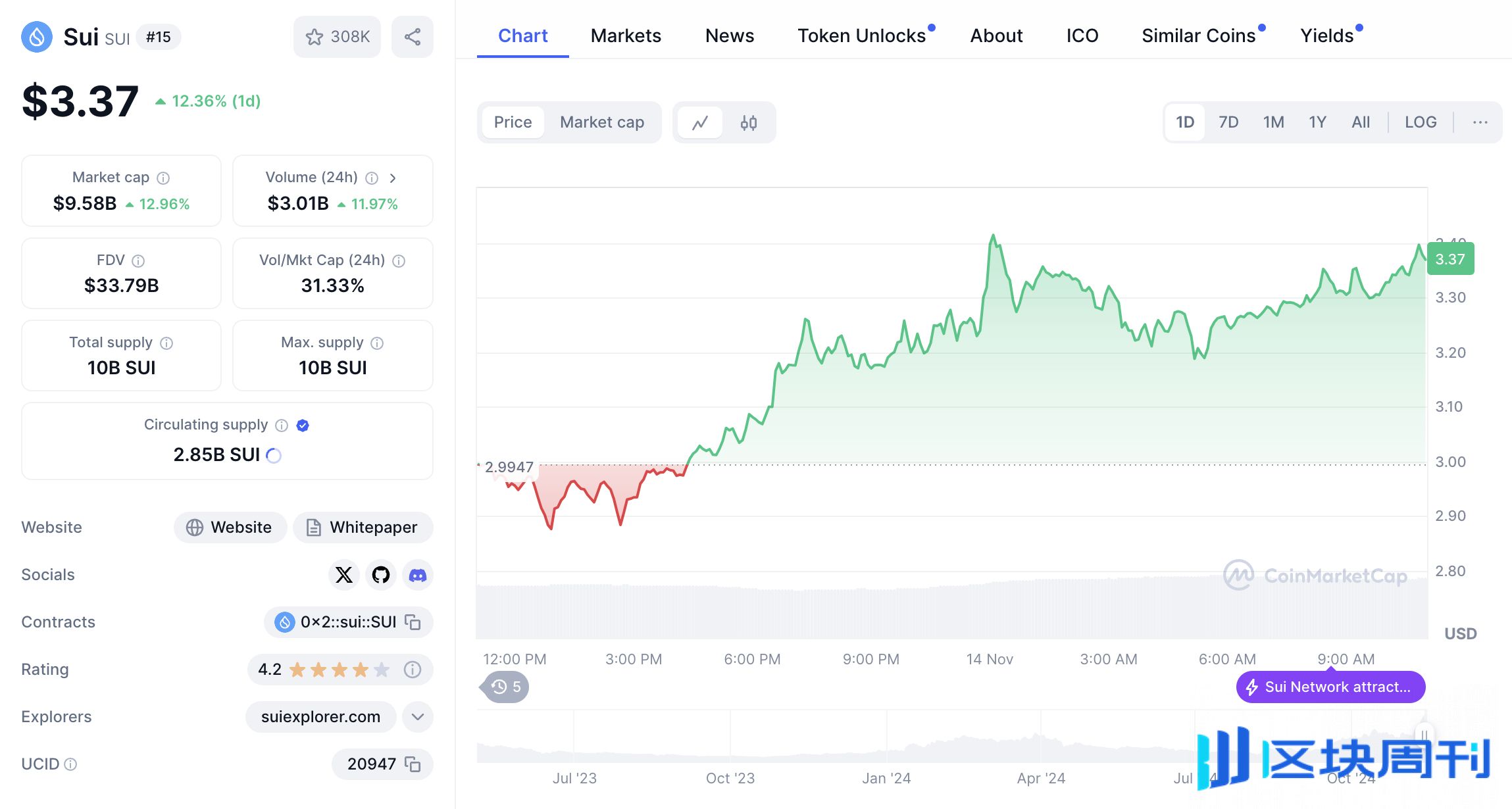Open the FDV info icon
The width and height of the screenshot is (1512, 809).
pos(138,261)
